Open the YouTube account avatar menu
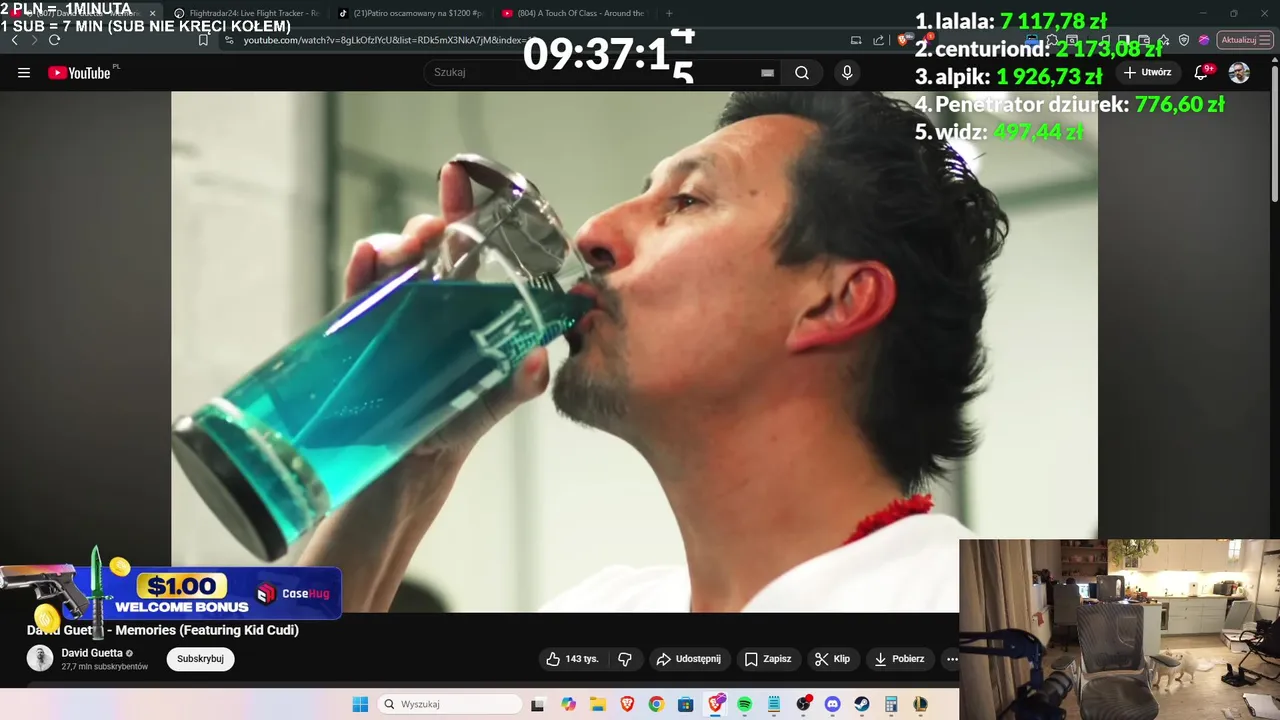This screenshot has width=1280, height=720. pyautogui.click(x=1239, y=73)
